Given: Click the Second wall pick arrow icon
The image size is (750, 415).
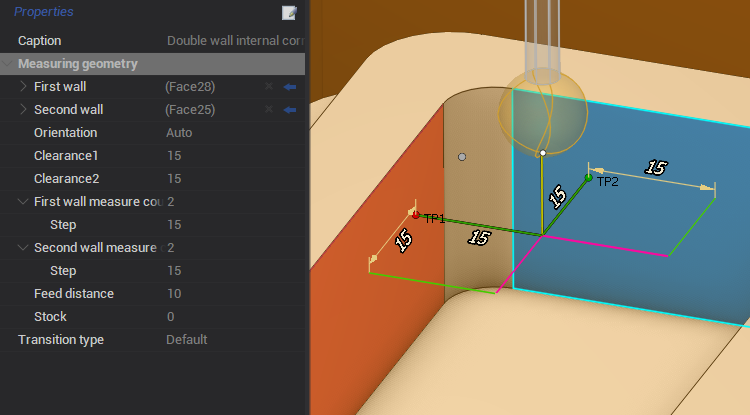Looking at the screenshot, I should [290, 110].
